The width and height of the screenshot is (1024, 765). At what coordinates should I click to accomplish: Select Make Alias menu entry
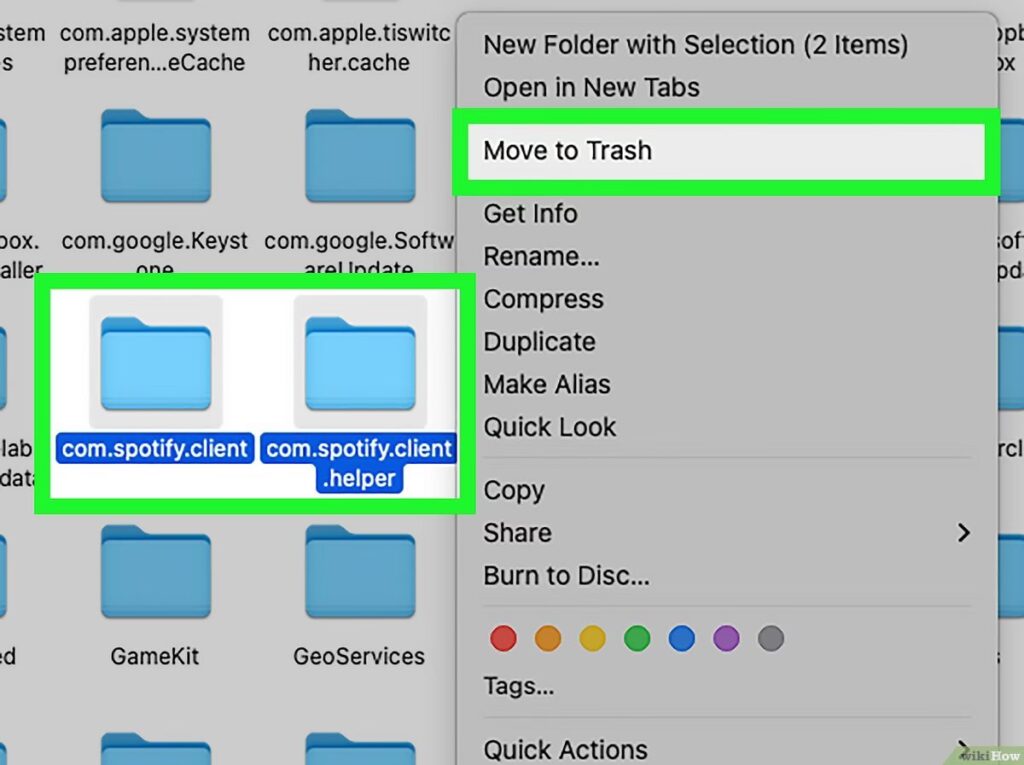click(546, 385)
